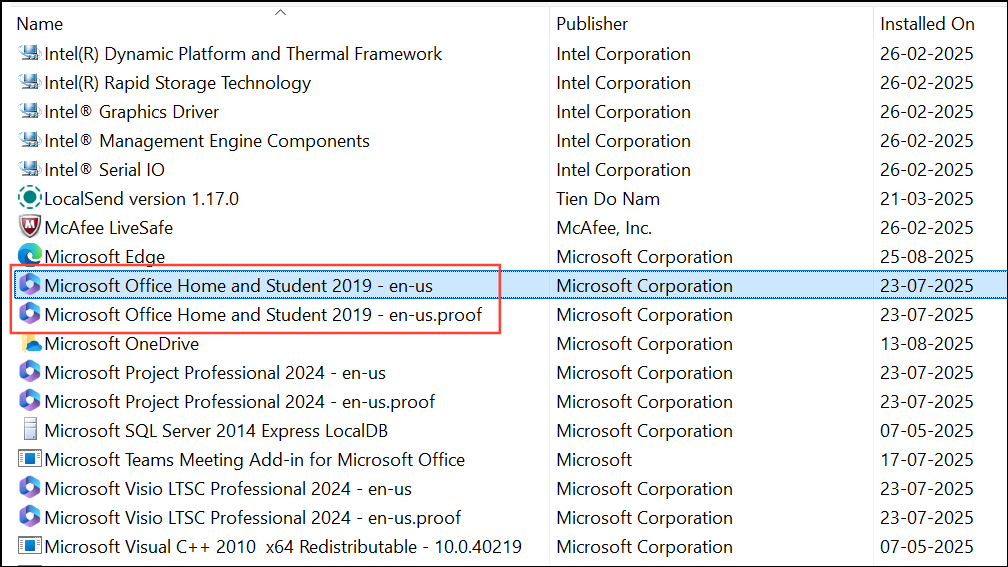Screen dimensions: 1008x567
Task: Click the Microsoft Edge icon
Action: tap(30, 257)
